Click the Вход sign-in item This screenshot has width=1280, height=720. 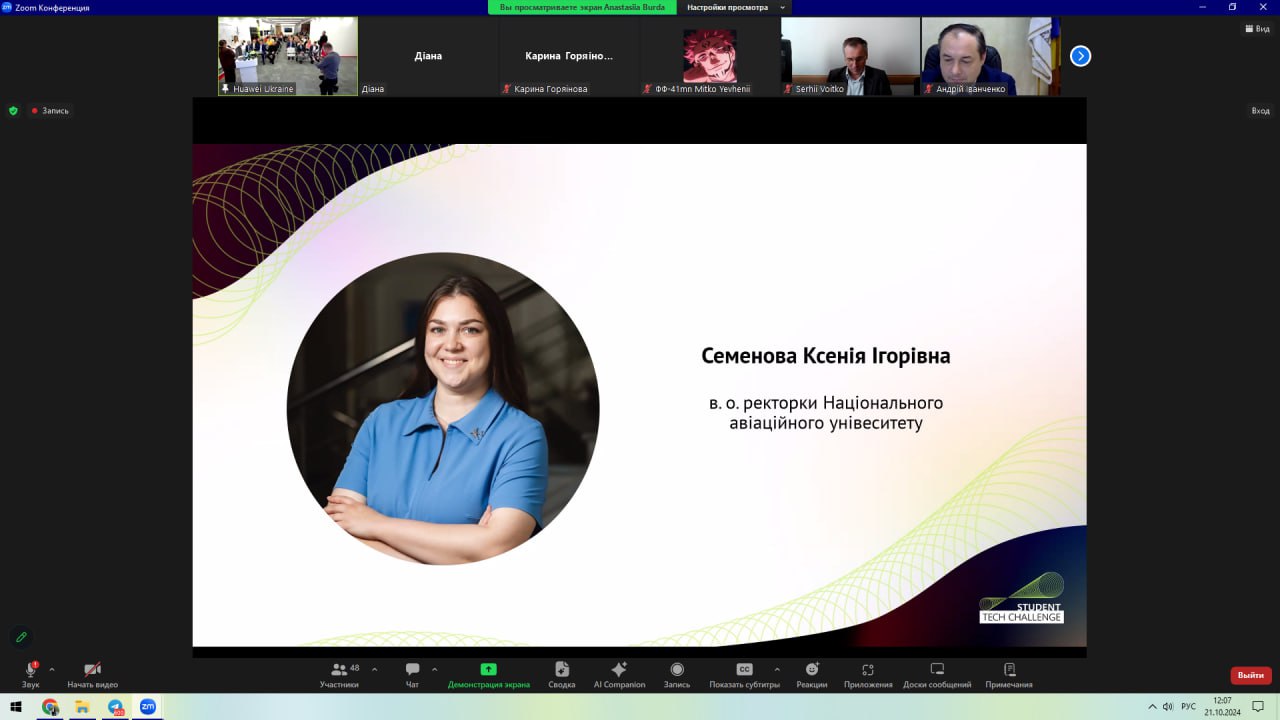(1260, 111)
